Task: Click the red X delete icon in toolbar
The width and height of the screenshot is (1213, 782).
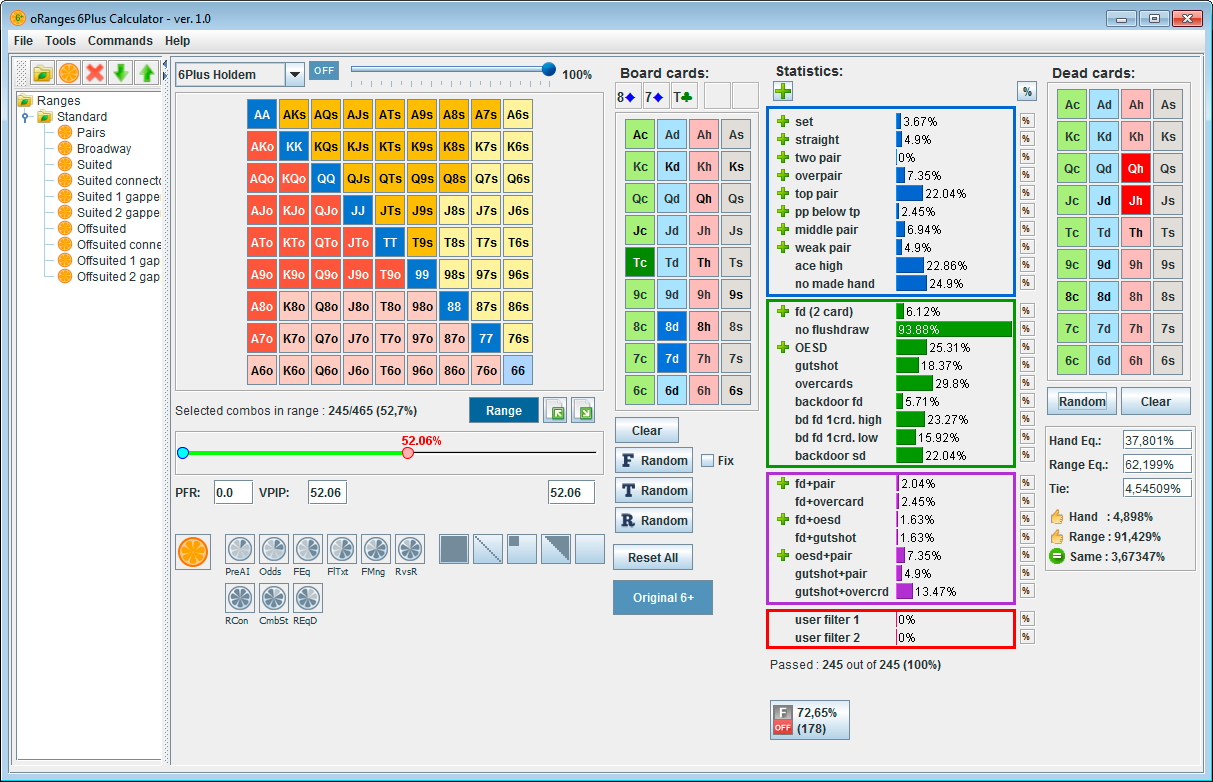Action: pyautogui.click(x=95, y=72)
